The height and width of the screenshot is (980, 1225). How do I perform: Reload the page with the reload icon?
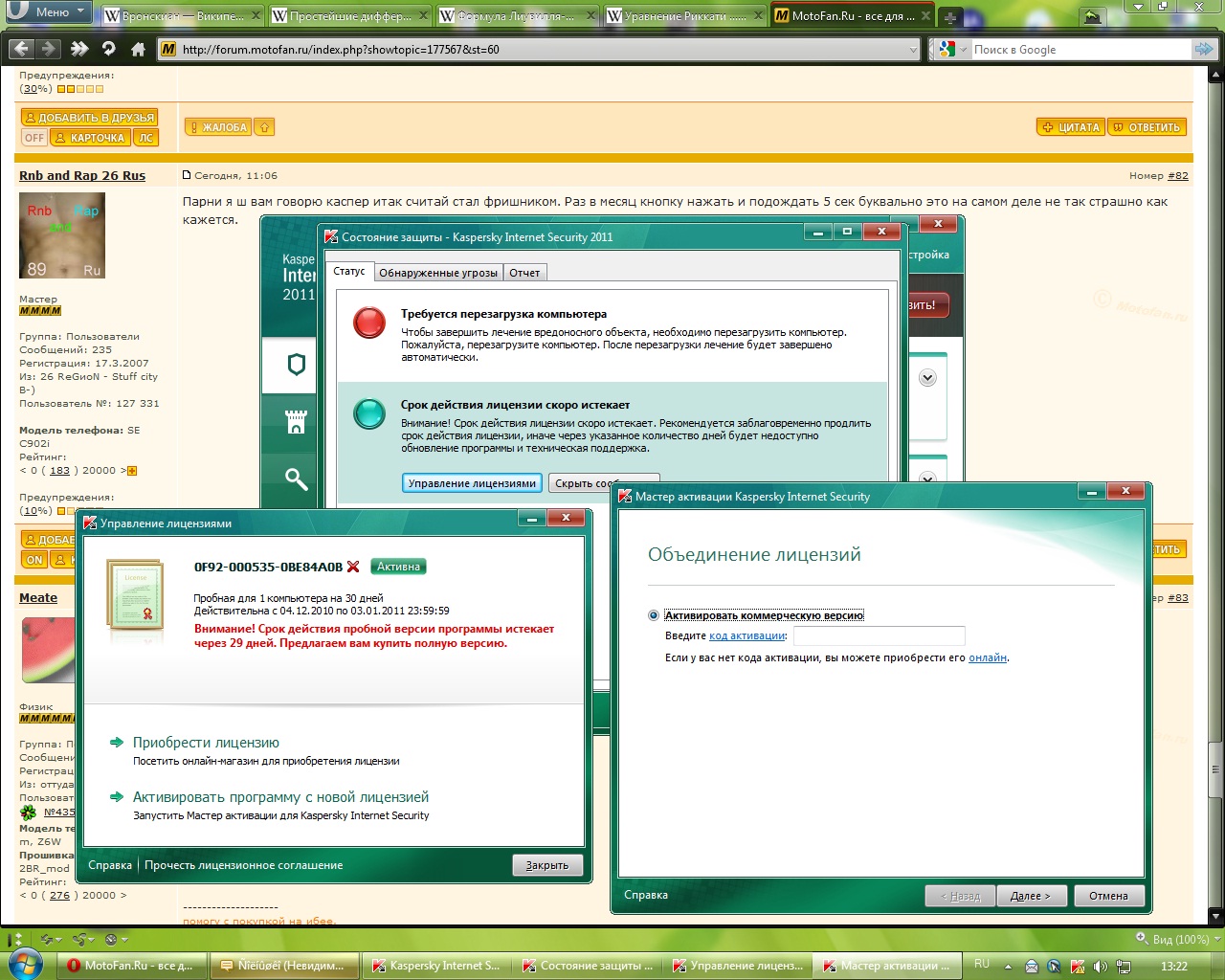pyautogui.click(x=108, y=49)
